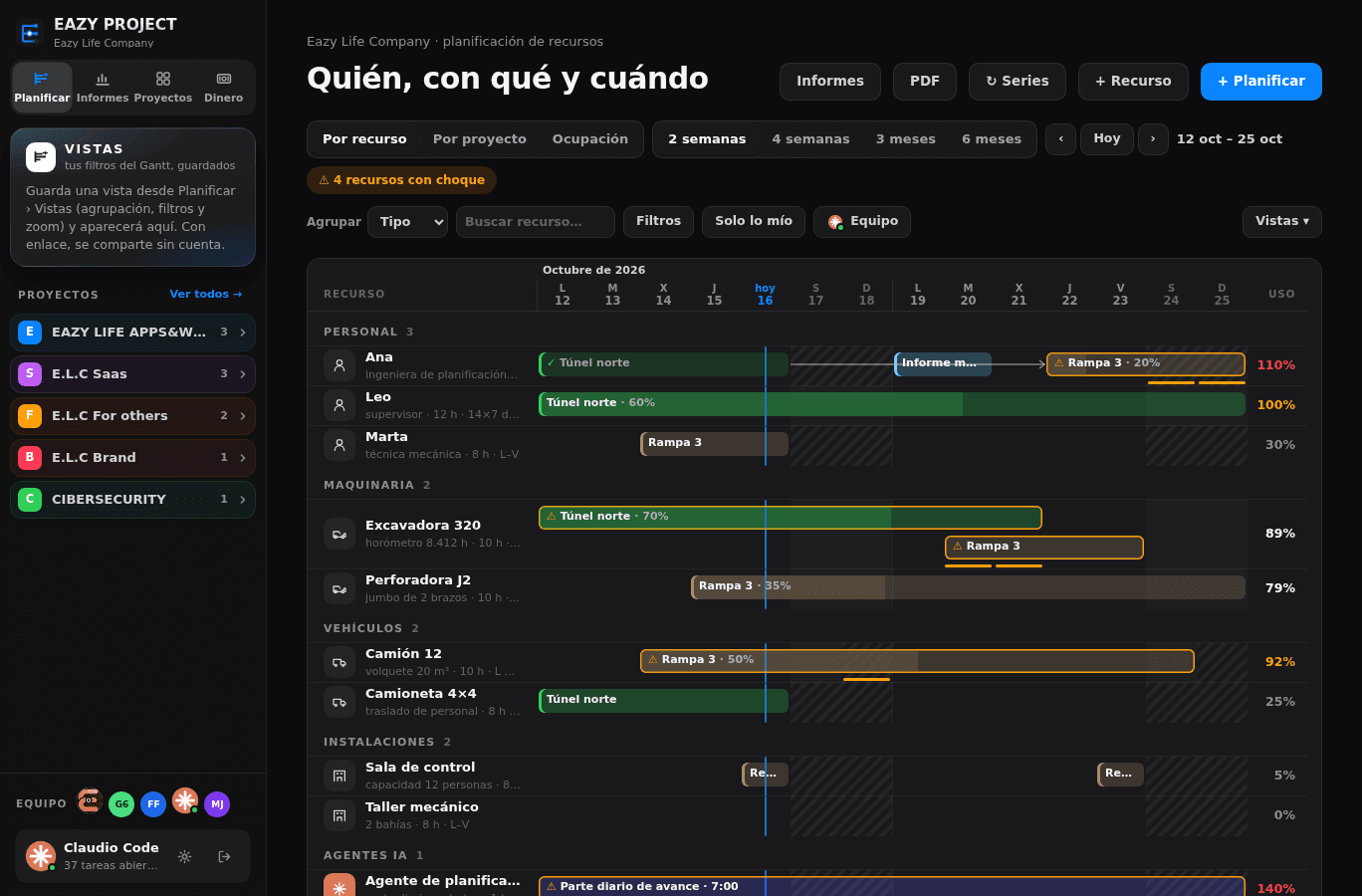1362x896 pixels.
Task: Open the Ver todos projects link
Action: pos(206,295)
